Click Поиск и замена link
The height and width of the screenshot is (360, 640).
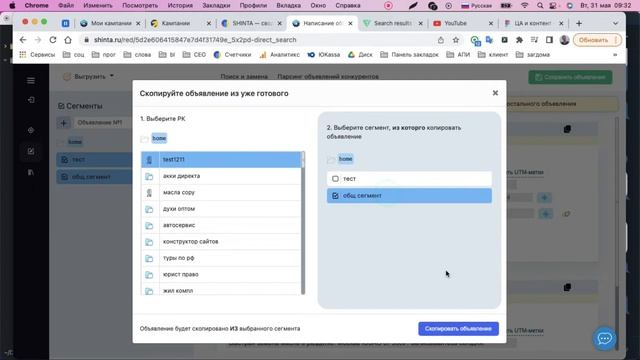click(244, 76)
